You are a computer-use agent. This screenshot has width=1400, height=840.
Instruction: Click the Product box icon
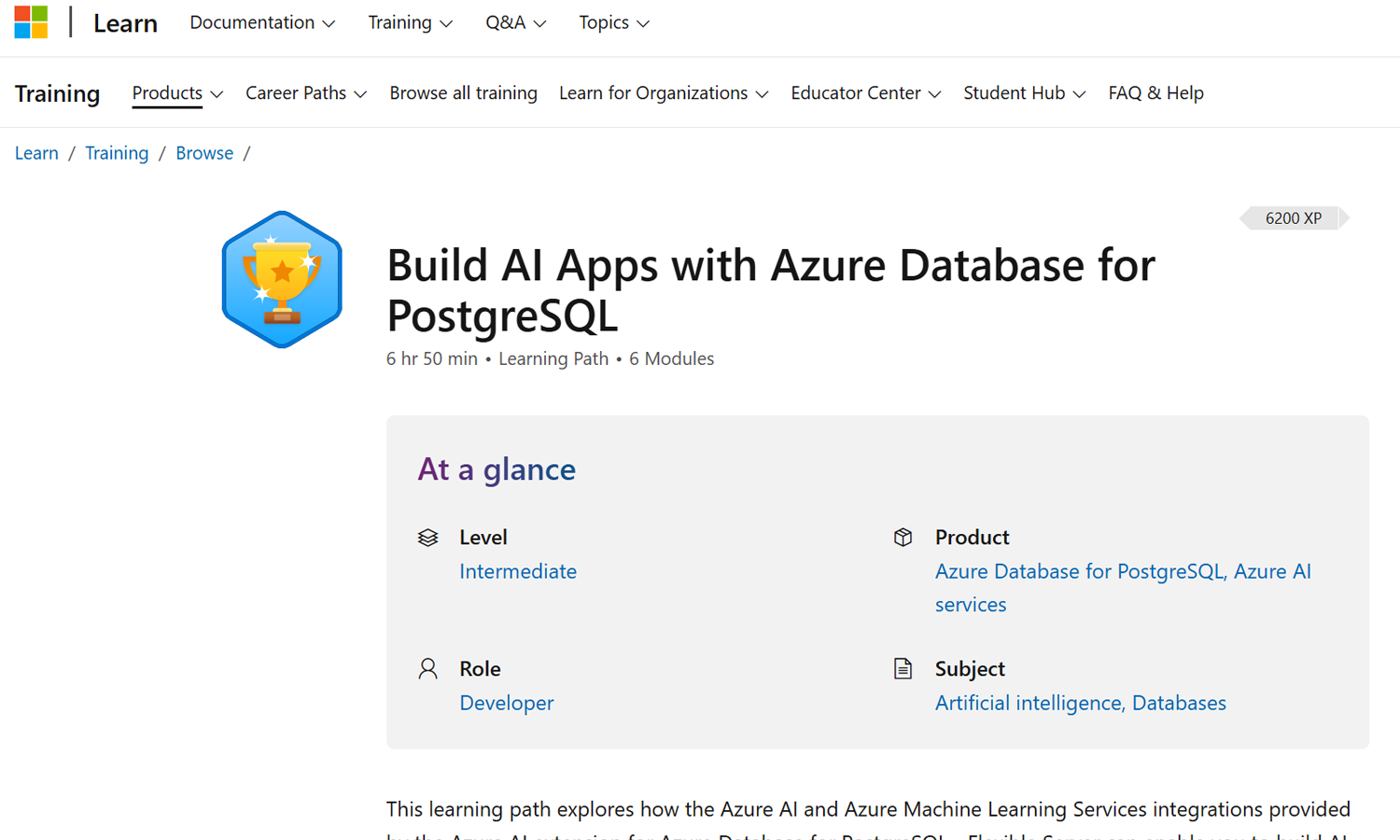903,538
